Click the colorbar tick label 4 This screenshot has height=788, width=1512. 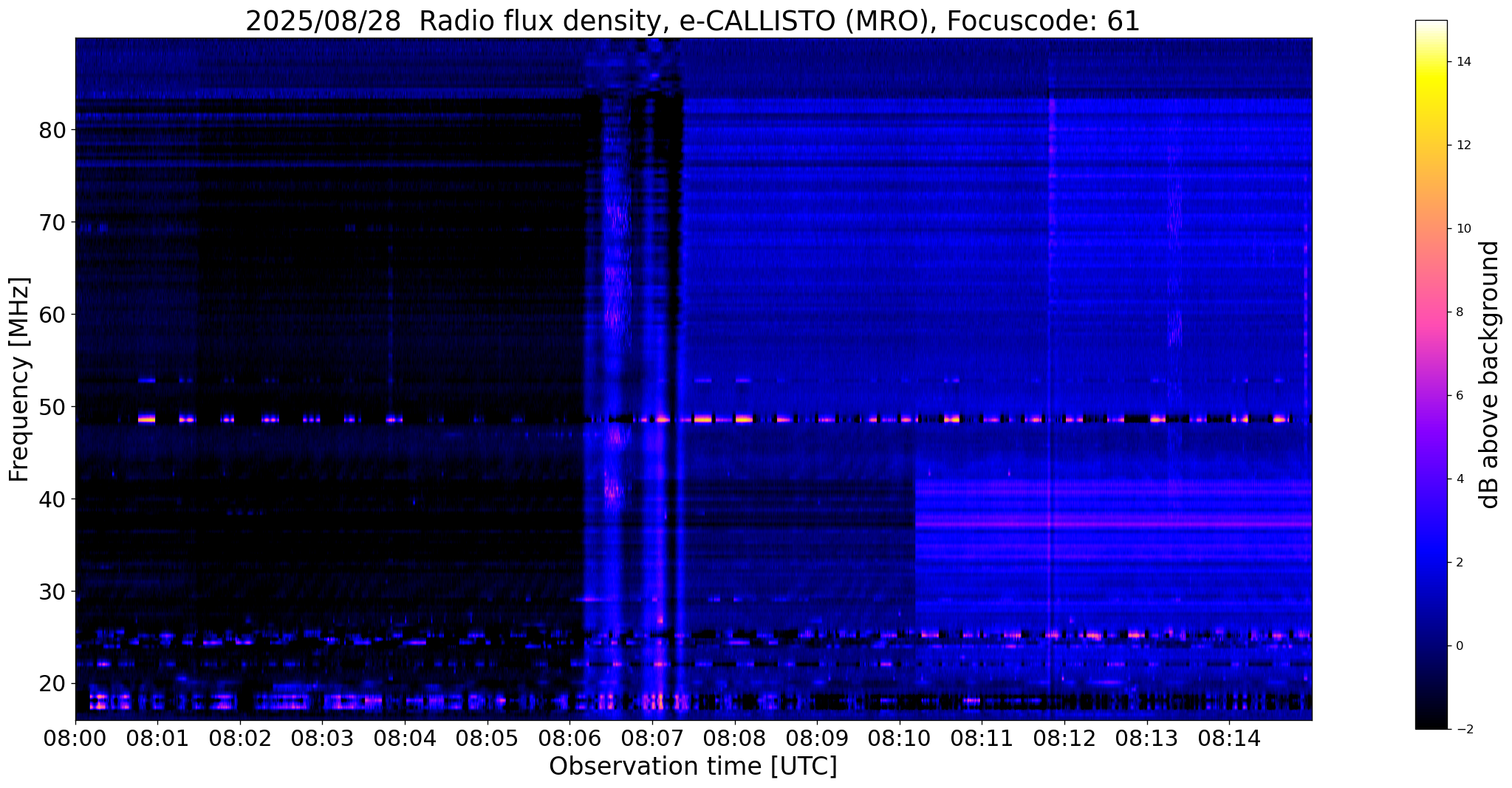tap(1460, 479)
